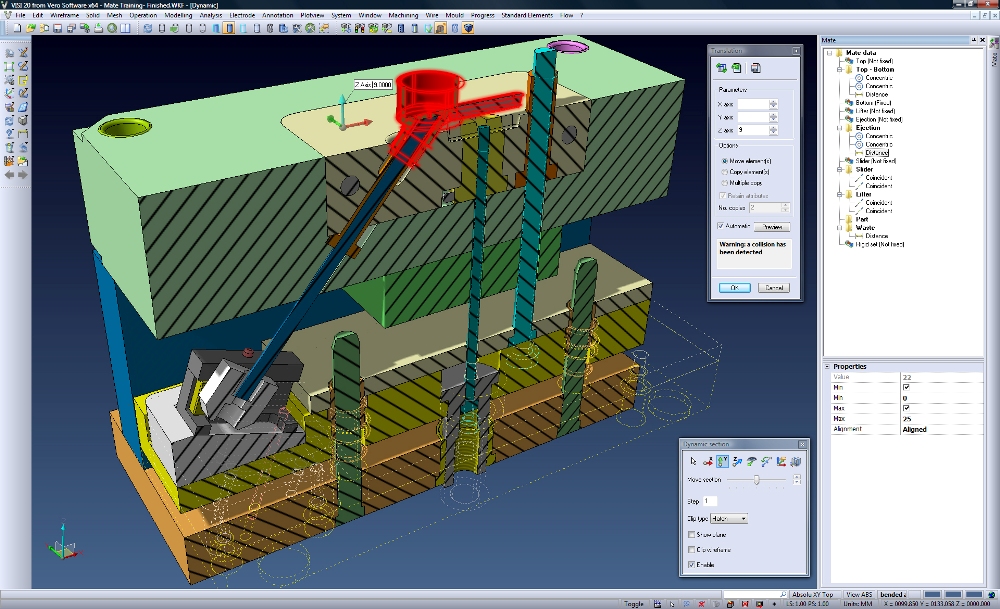Open the Electrode menu
Image resolution: width=1000 pixels, height=609 pixels.
pyautogui.click(x=242, y=15)
